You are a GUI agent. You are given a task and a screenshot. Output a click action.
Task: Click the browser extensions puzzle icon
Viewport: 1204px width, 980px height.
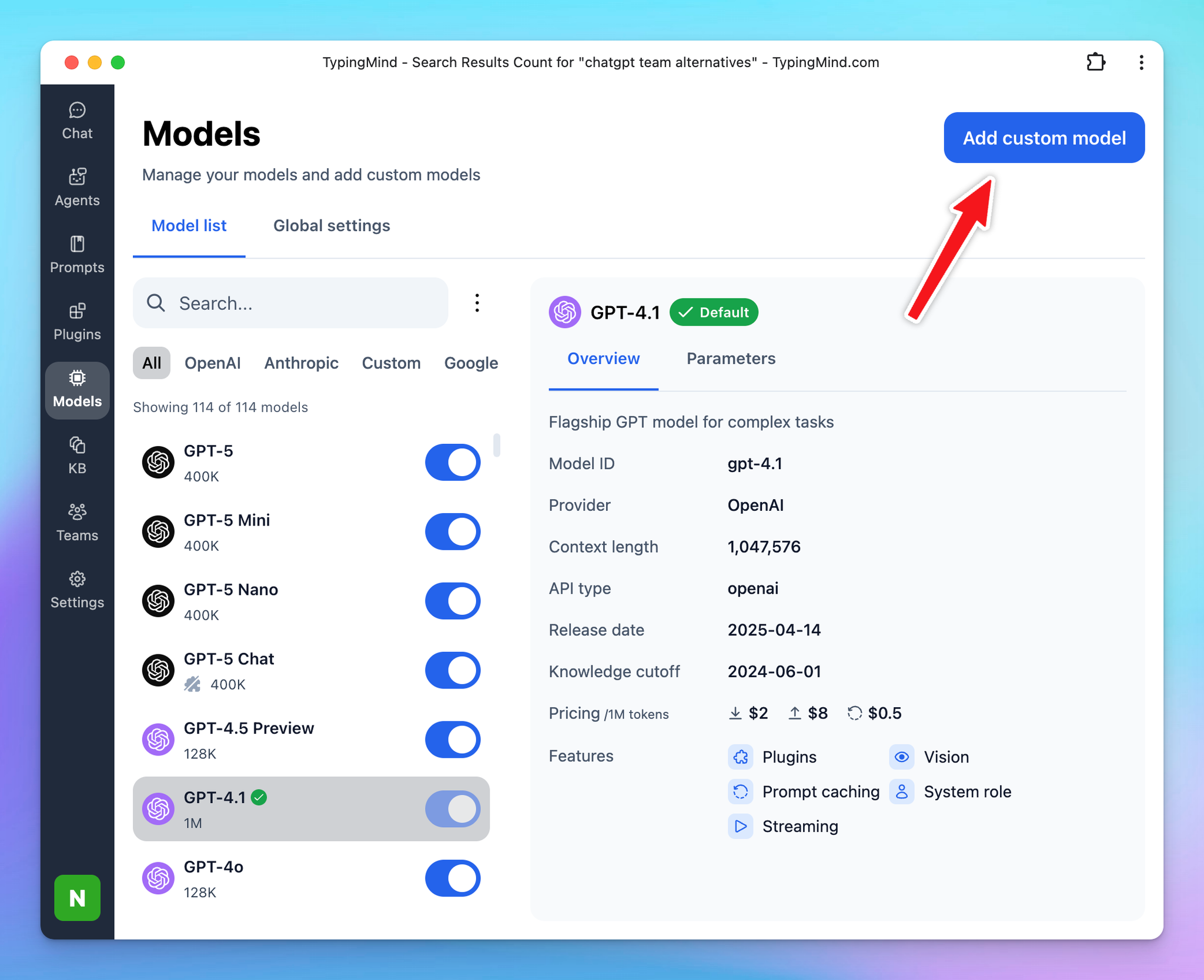[x=1096, y=62]
